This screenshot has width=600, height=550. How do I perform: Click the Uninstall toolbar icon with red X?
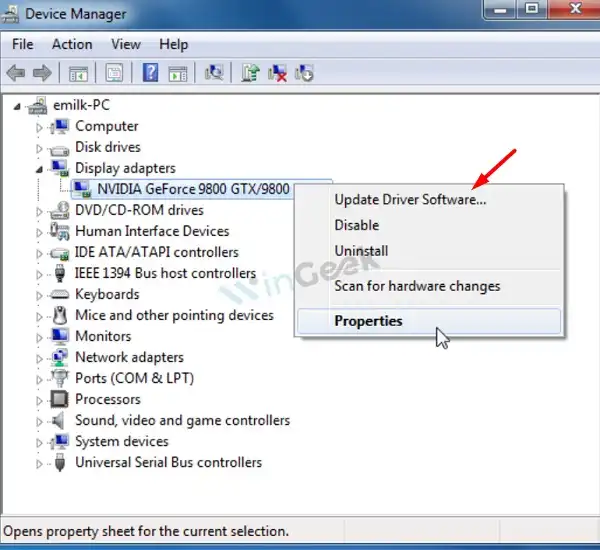click(x=277, y=73)
